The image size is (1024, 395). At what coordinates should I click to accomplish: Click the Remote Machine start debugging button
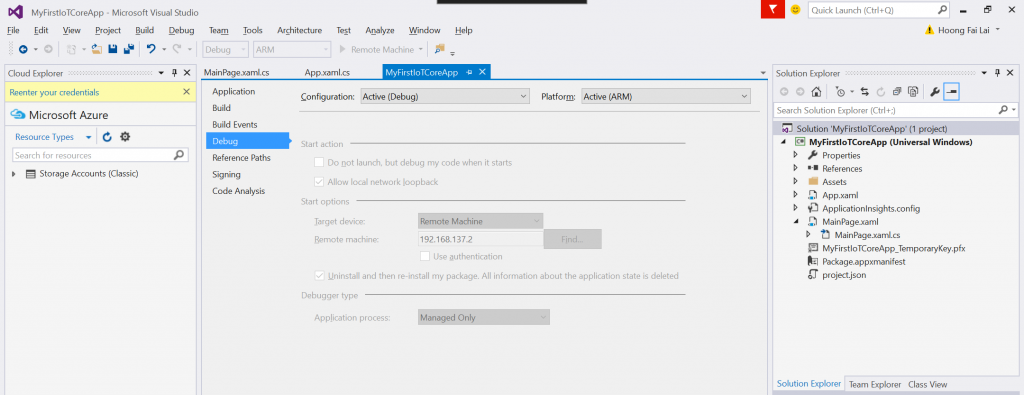click(x=376, y=49)
